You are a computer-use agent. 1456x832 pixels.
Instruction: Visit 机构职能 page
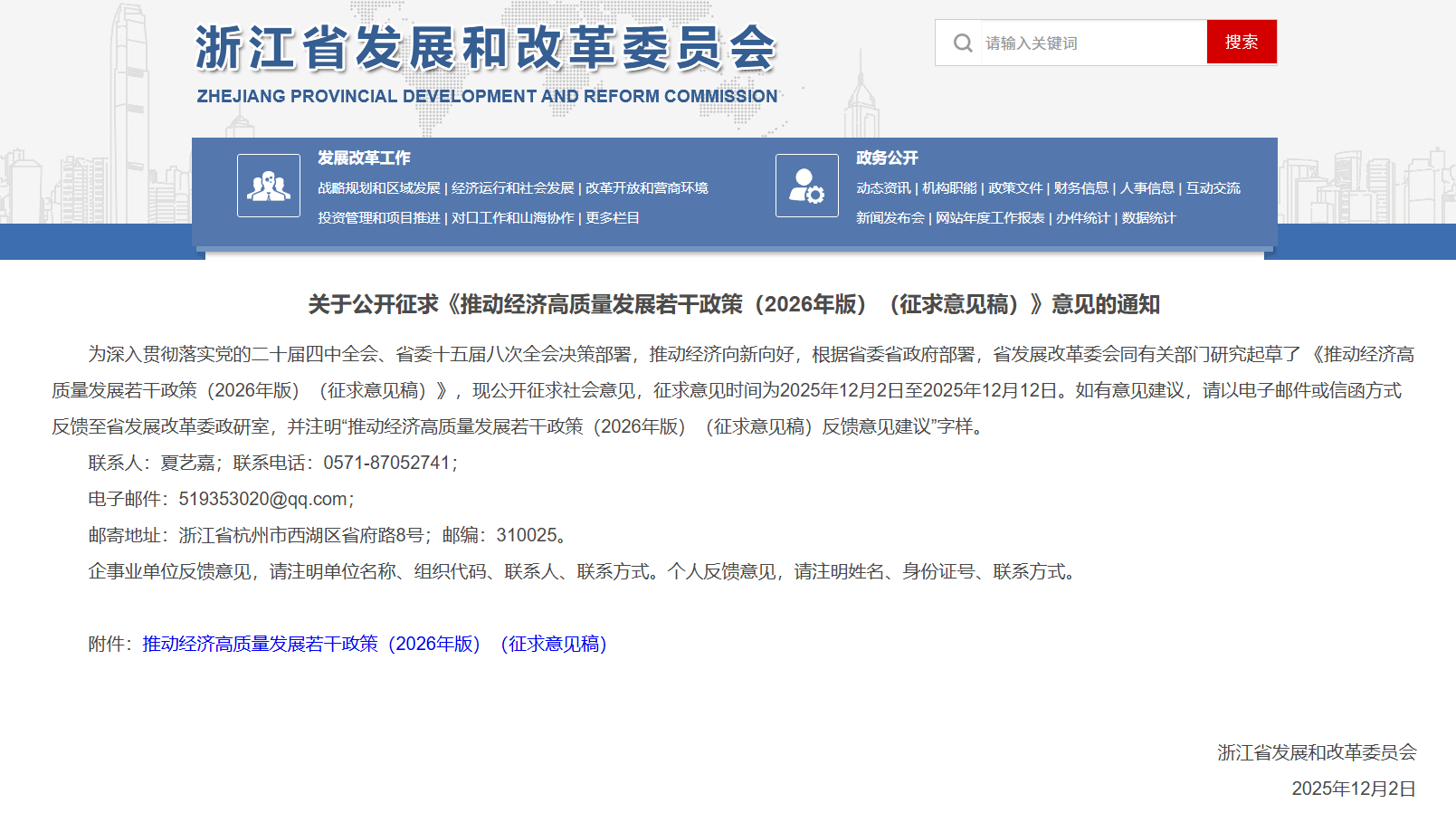click(949, 188)
